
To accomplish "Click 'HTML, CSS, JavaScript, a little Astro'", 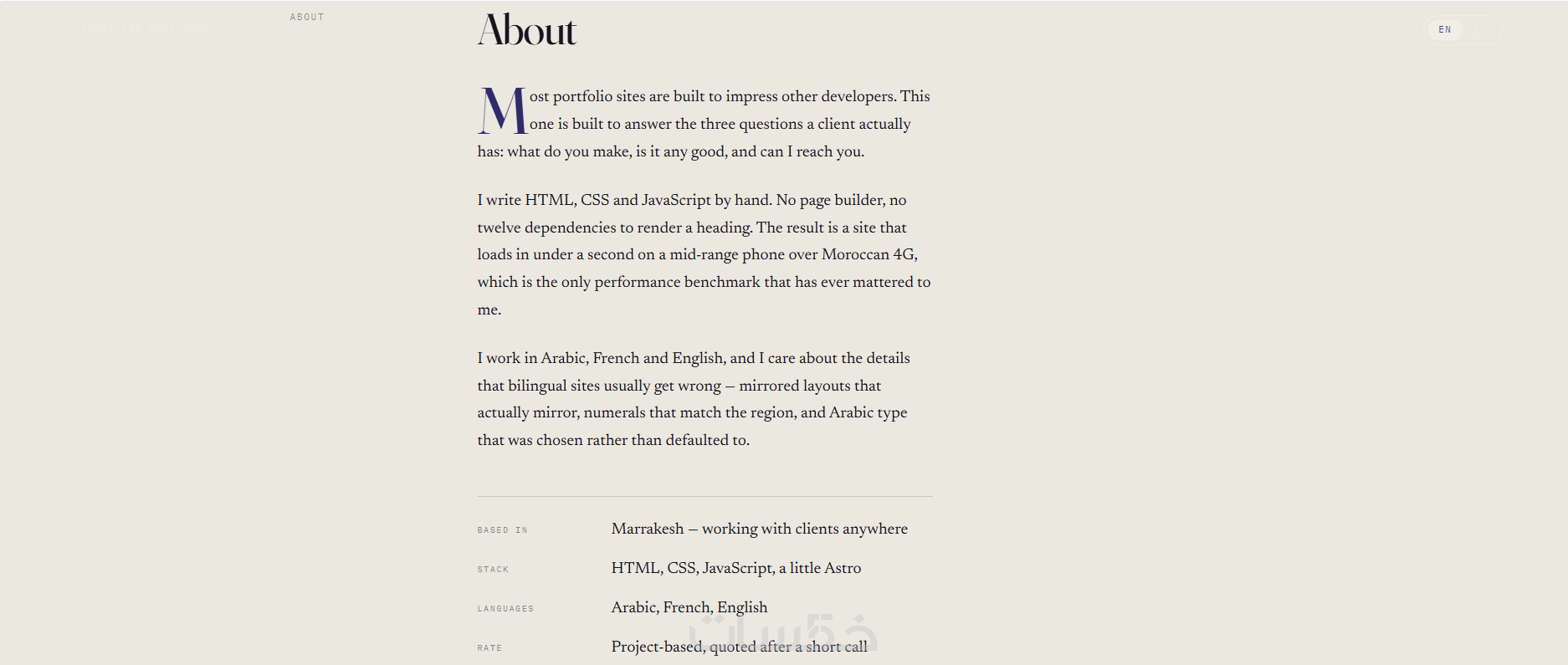I will click(736, 568).
